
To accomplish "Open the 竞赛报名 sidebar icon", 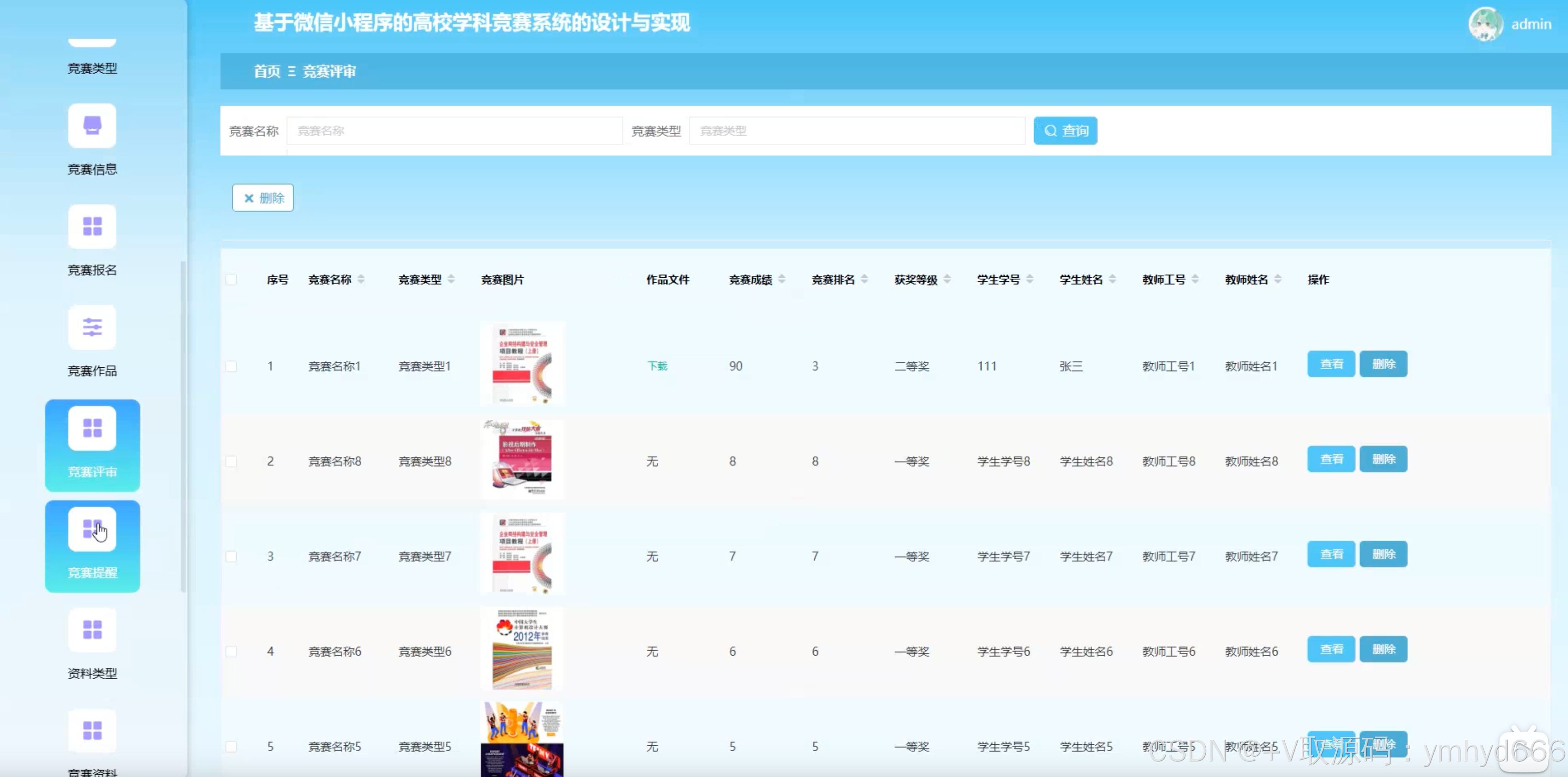I will tap(92, 226).
